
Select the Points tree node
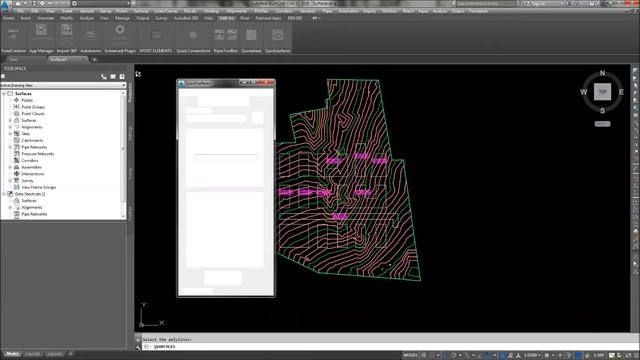[27, 100]
